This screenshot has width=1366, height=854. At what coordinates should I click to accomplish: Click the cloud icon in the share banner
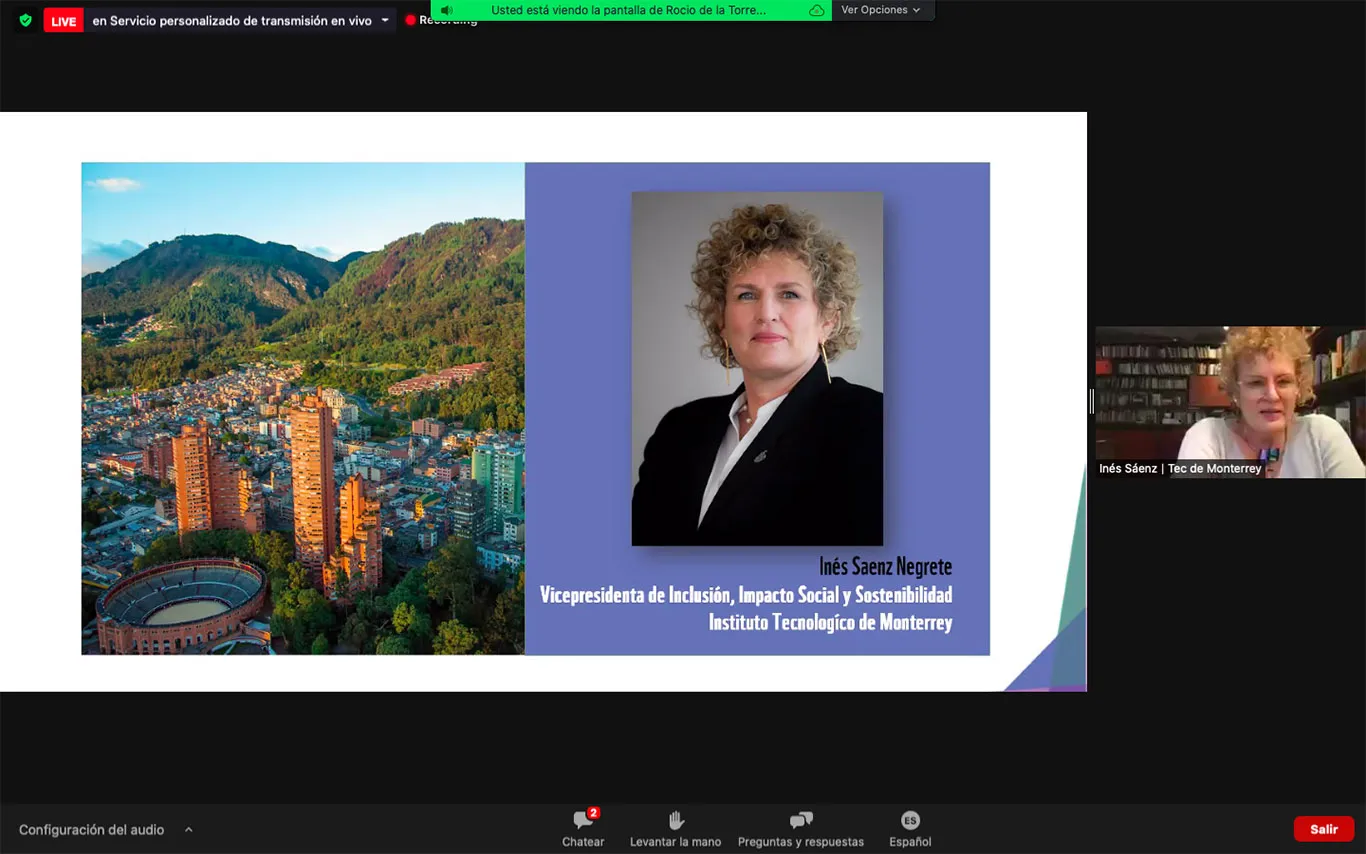pos(817,10)
